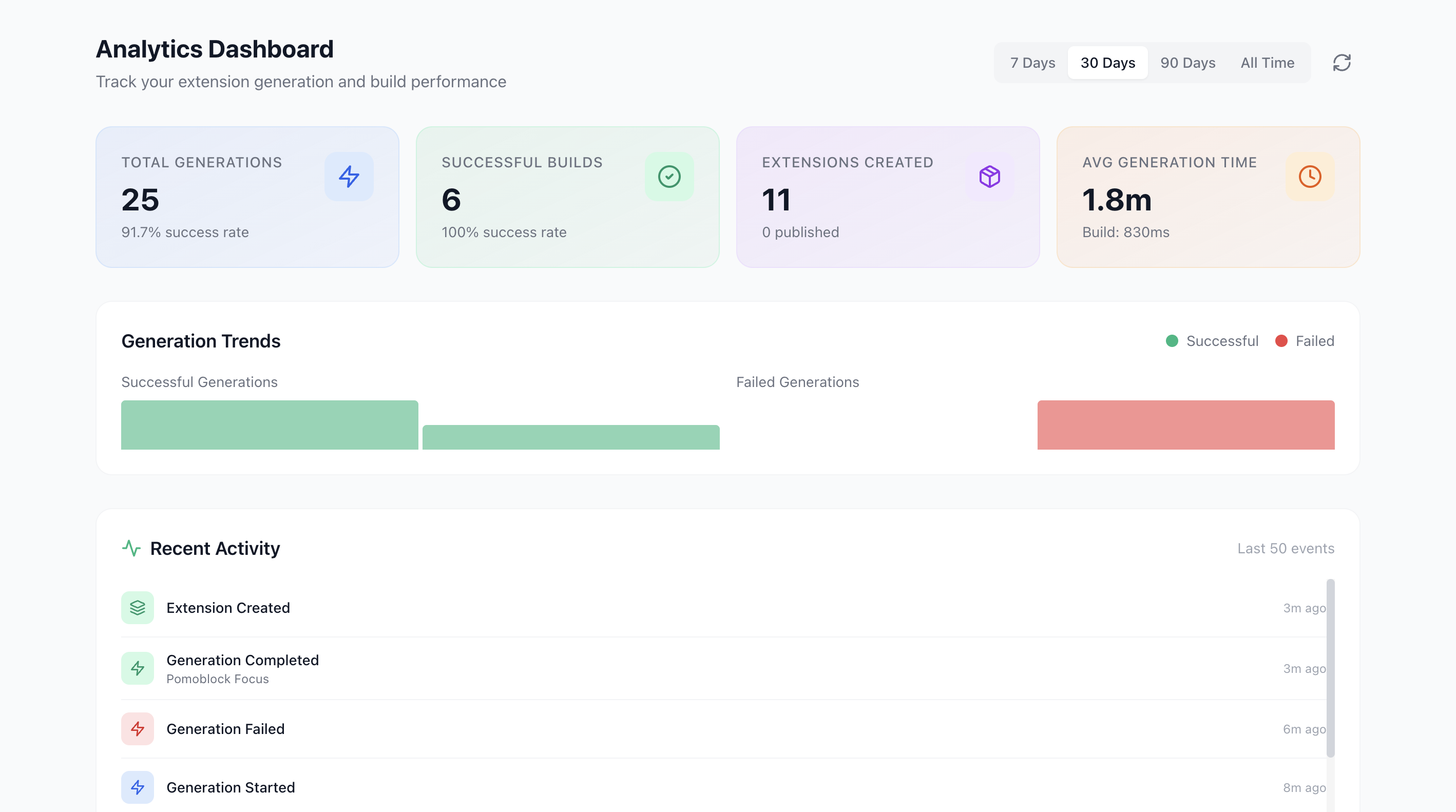Viewport: 1456px width, 812px height.
Task: Click the 30 Days button
Action: [1107, 63]
